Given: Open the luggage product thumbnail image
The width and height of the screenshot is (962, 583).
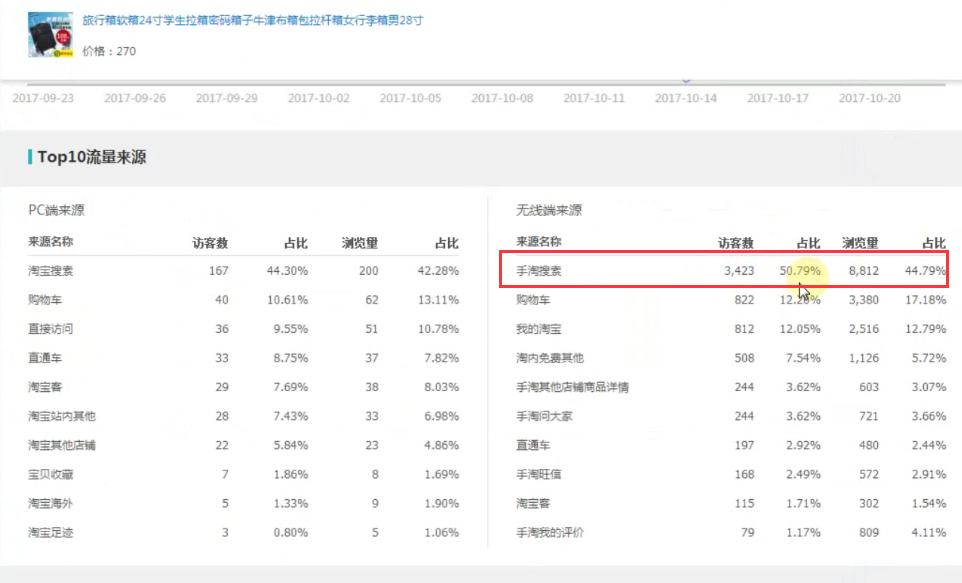Looking at the screenshot, I should click(x=50, y=36).
